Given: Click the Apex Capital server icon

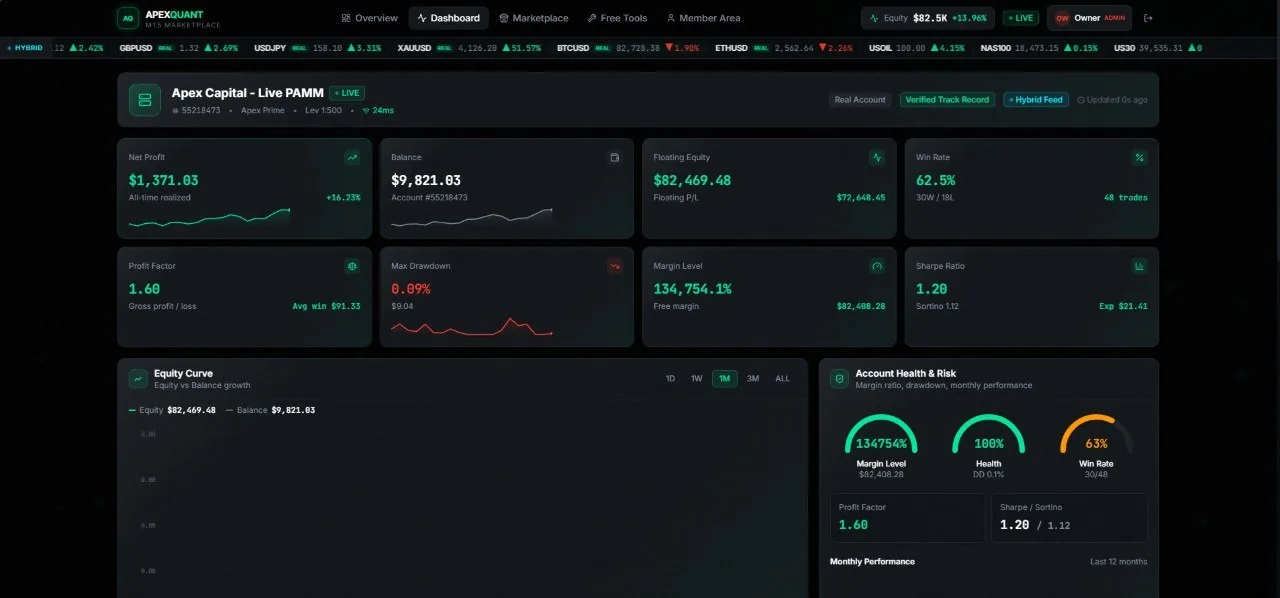Looking at the screenshot, I should [x=145, y=100].
